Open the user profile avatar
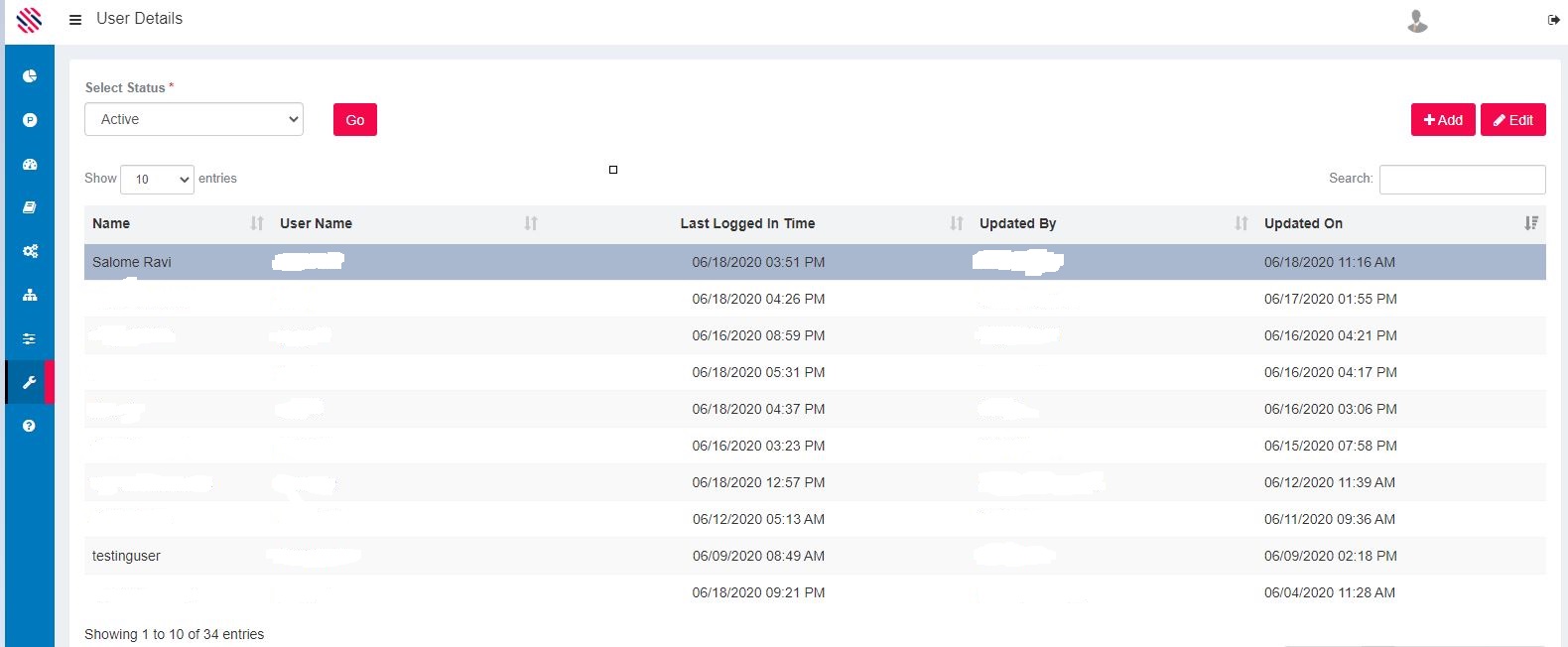 (1417, 21)
